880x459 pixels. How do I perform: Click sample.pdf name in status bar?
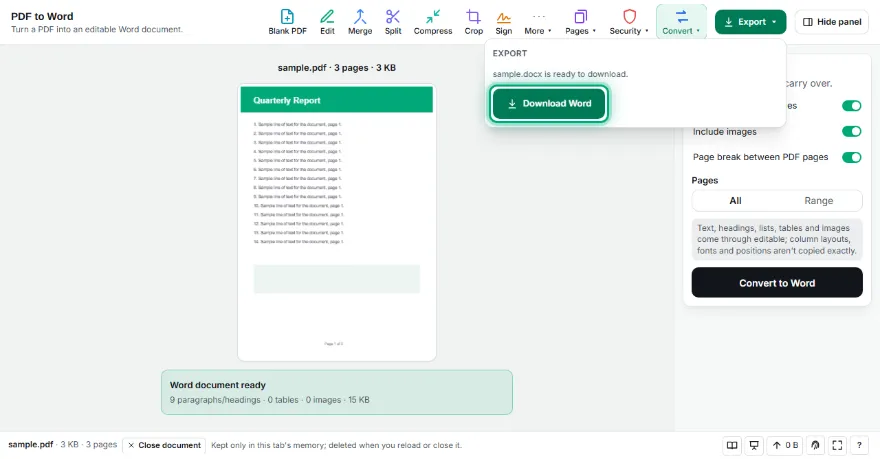(x=30, y=444)
